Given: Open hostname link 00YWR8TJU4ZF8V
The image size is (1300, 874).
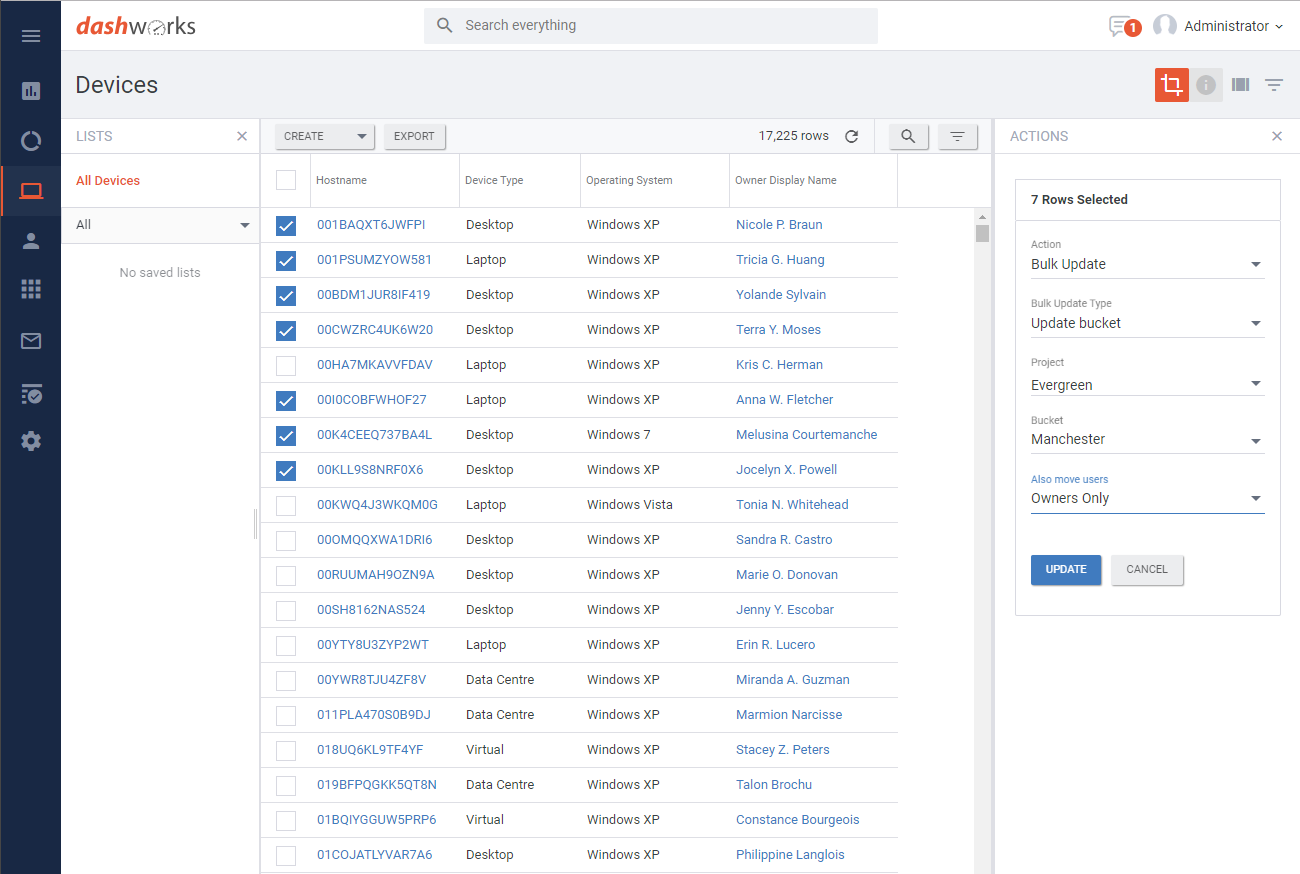Looking at the screenshot, I should click(x=371, y=680).
